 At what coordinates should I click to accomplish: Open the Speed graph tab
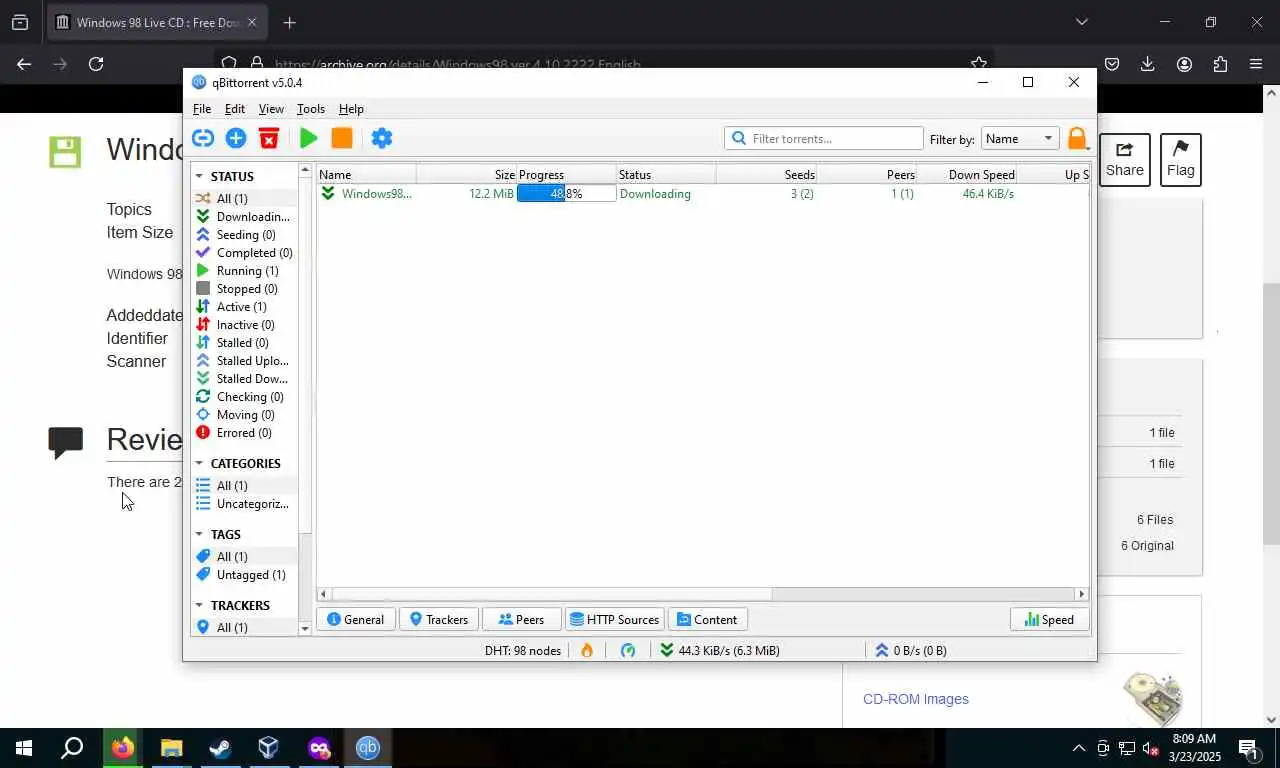1049,619
